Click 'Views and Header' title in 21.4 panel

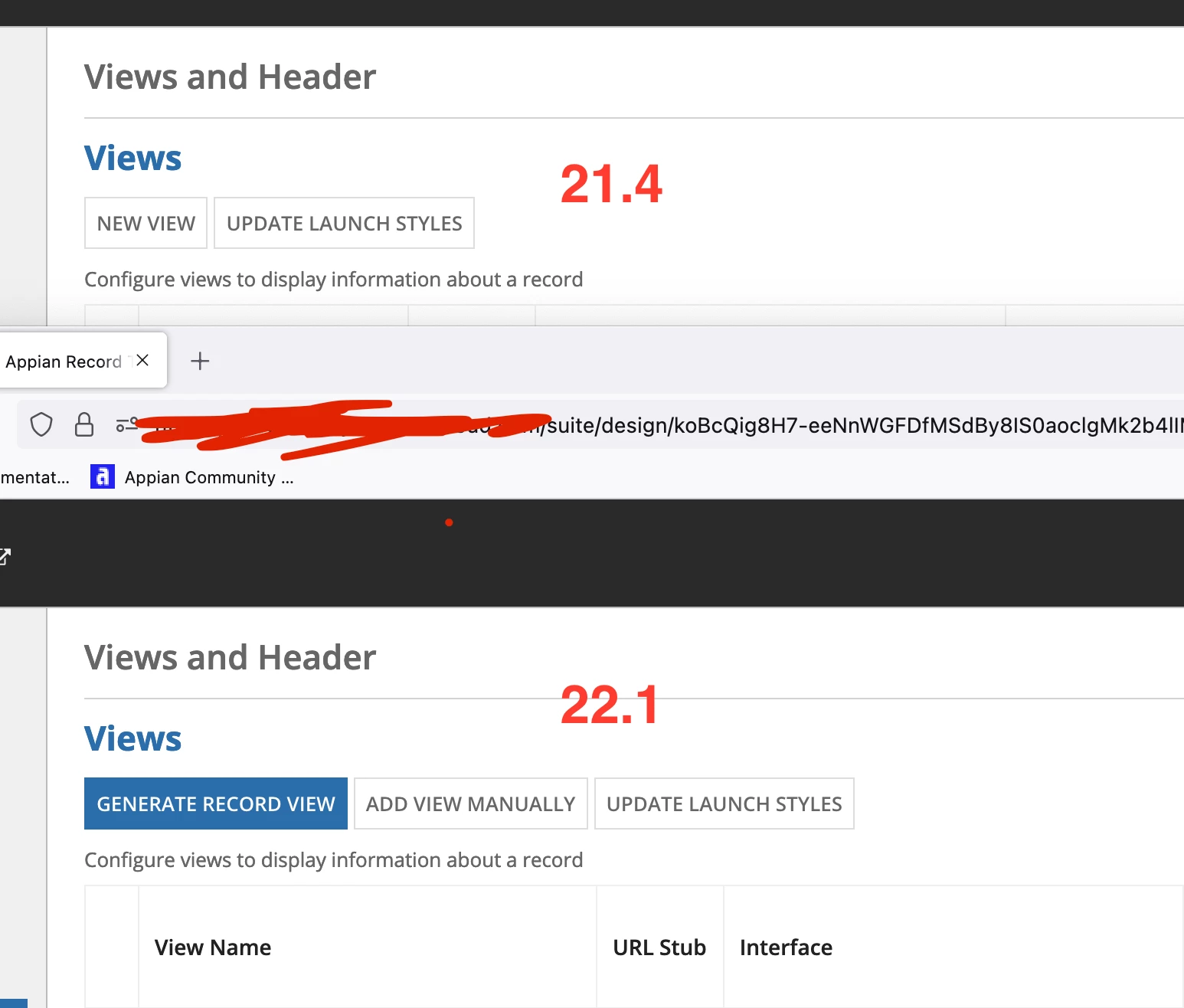tap(231, 77)
